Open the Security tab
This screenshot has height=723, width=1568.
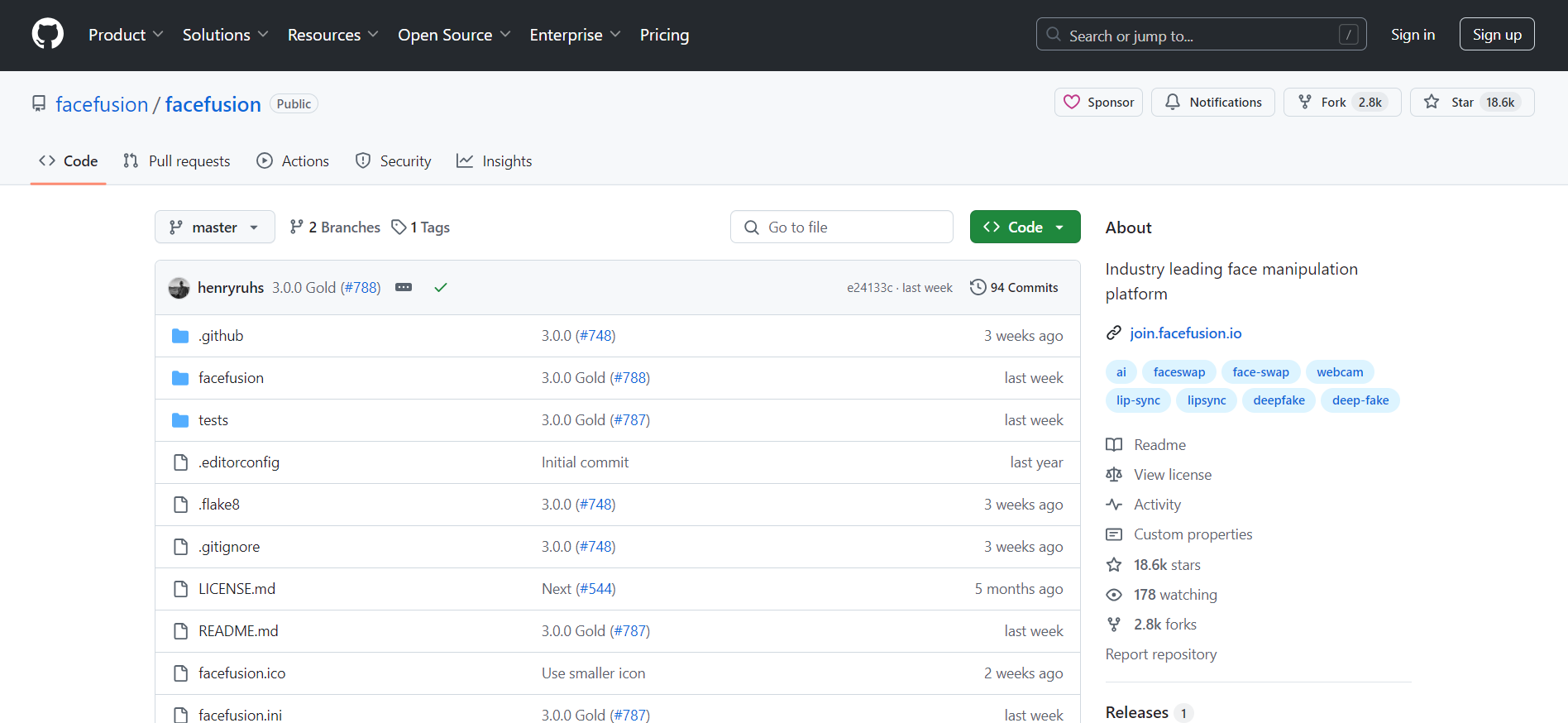click(393, 160)
